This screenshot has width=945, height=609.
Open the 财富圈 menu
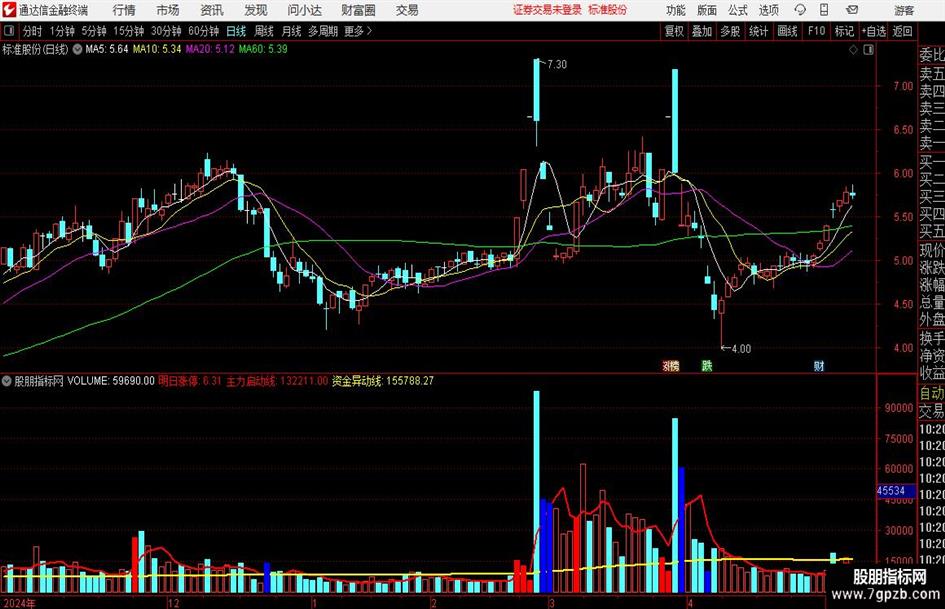(x=358, y=10)
